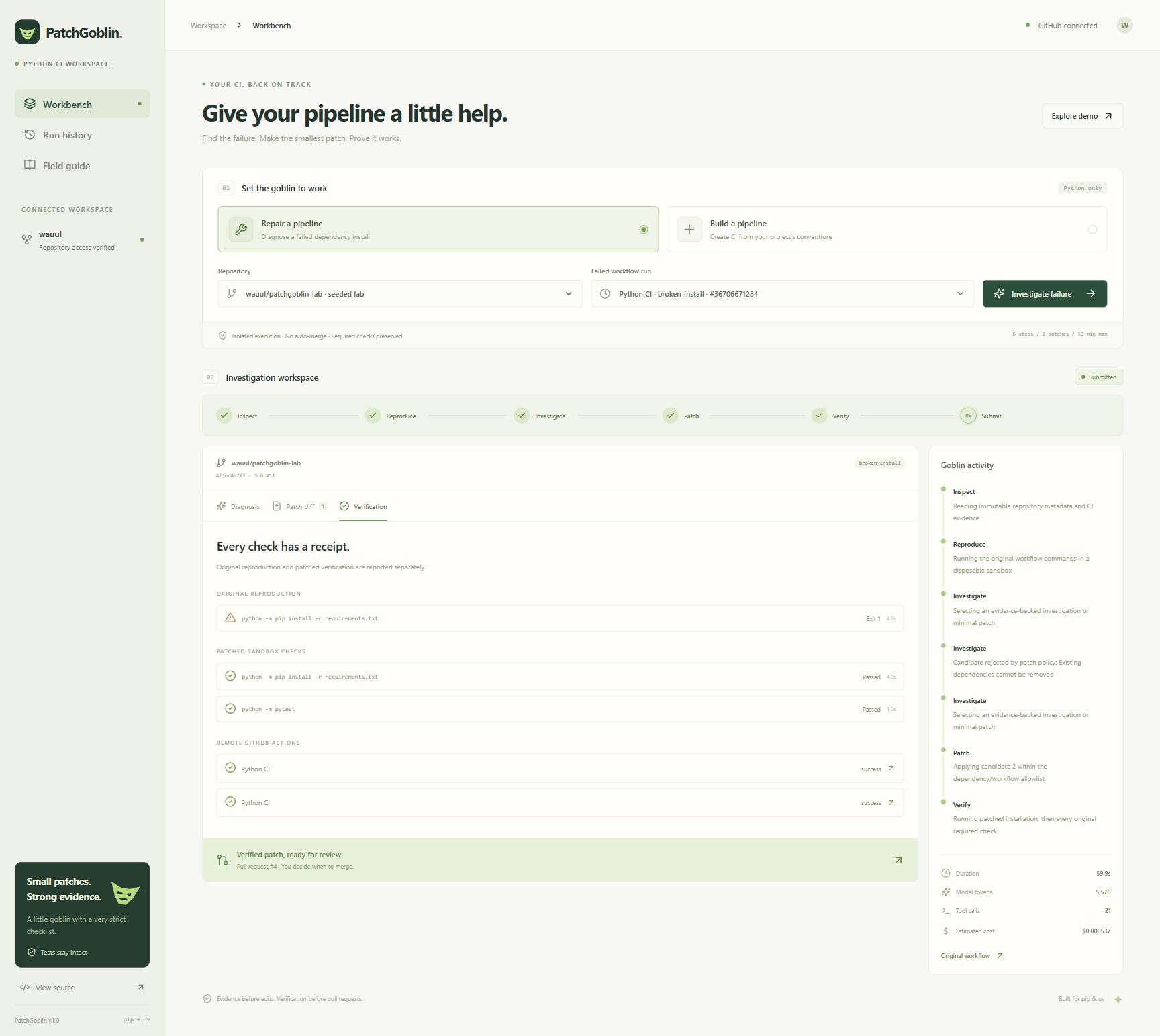Select the Repair a pipeline radio
Screen dimensions: 1160x1036
[x=644, y=230]
